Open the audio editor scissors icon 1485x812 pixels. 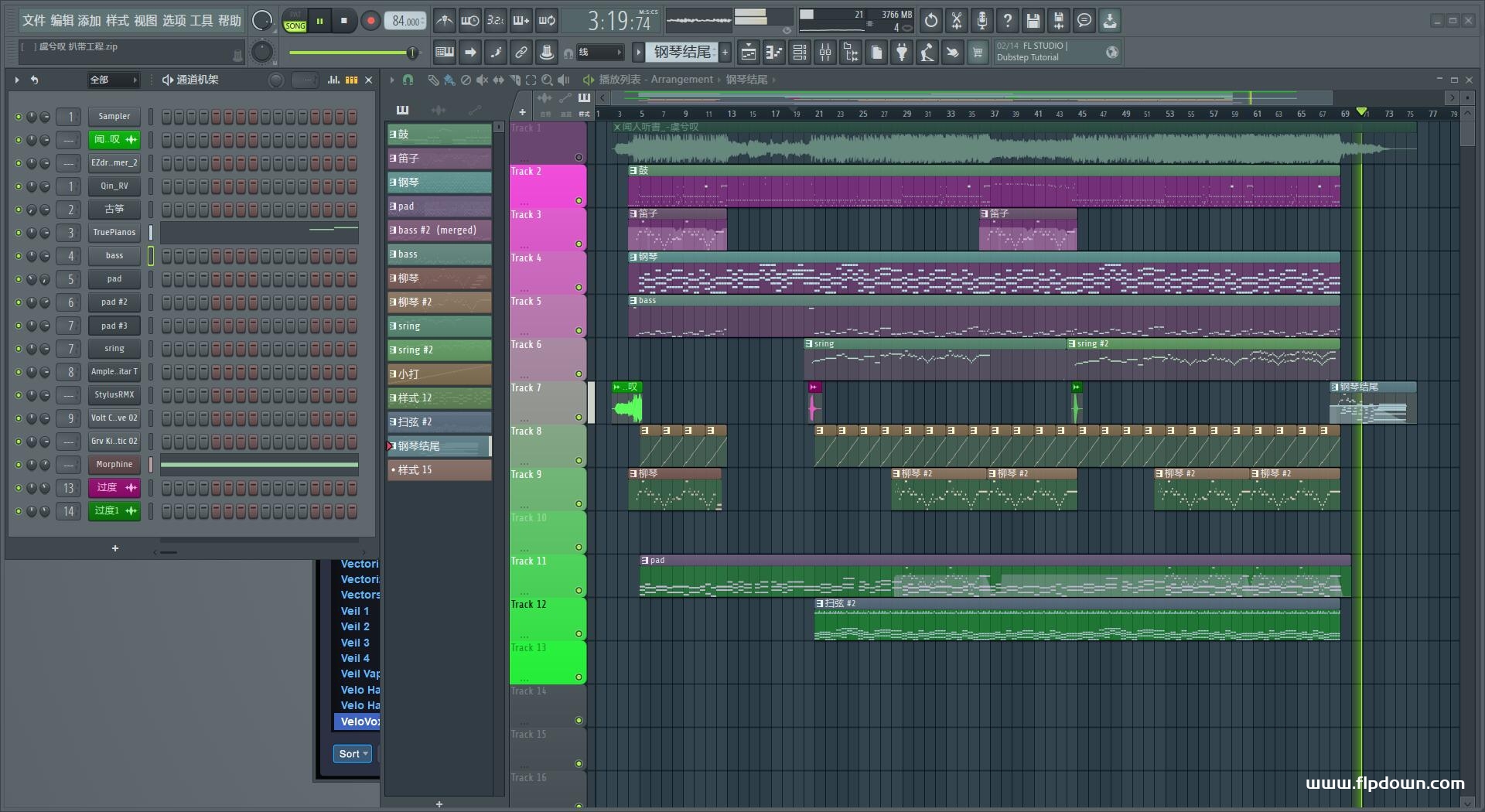tap(957, 21)
